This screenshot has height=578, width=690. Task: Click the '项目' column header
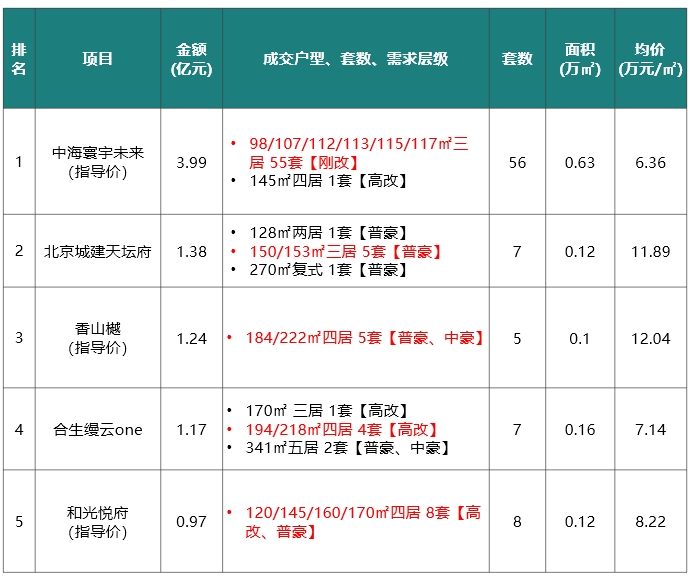click(98, 59)
